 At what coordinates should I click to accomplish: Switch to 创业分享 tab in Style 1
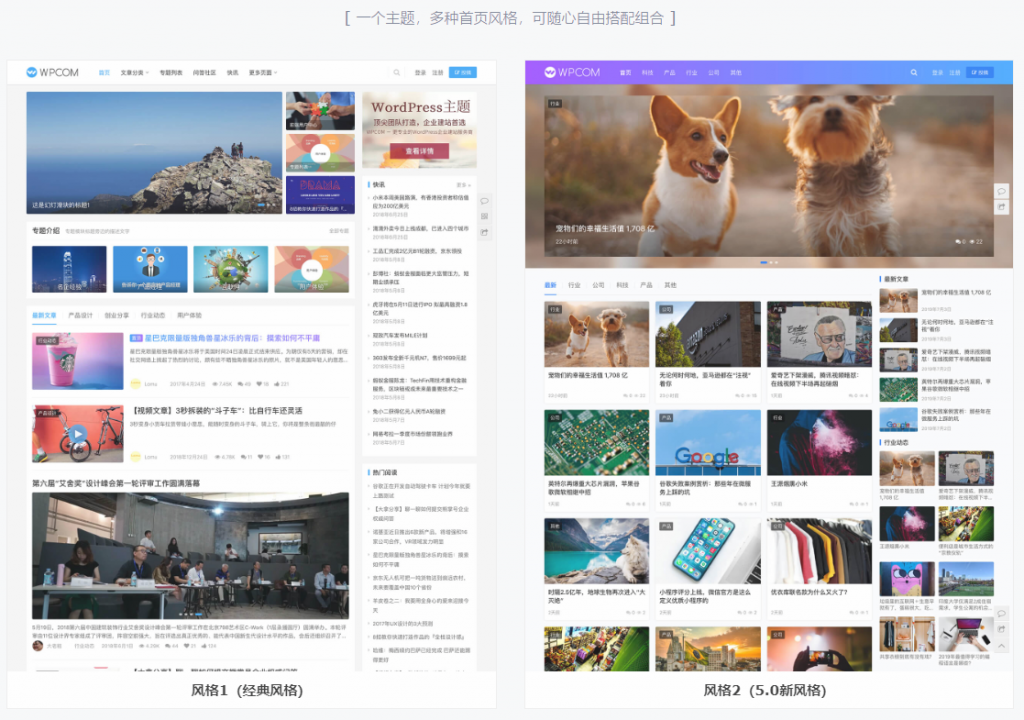click(117, 316)
